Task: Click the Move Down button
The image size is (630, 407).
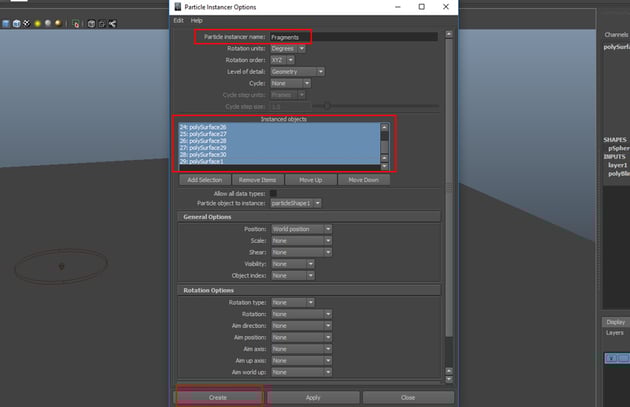Action: click(x=364, y=180)
